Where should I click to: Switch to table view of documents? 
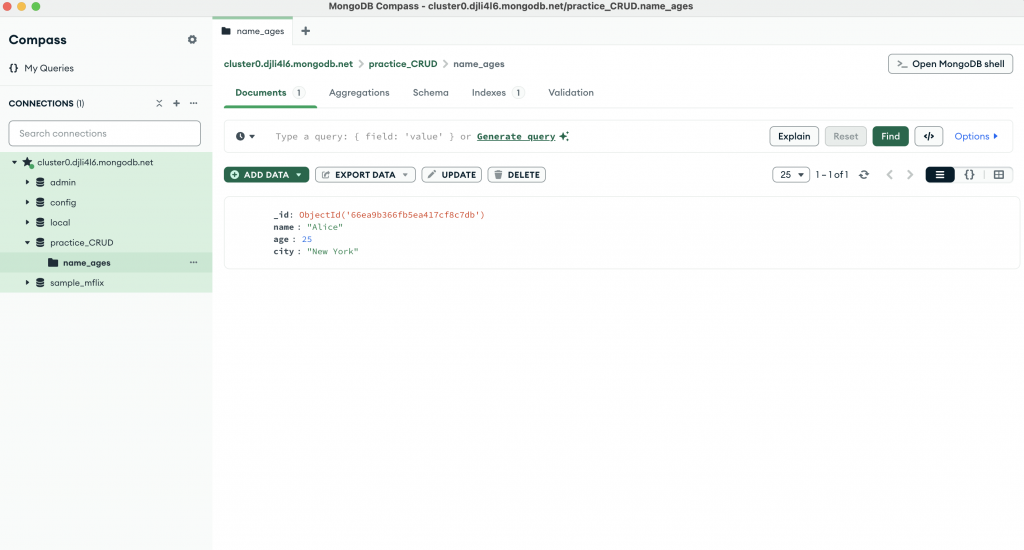point(999,174)
